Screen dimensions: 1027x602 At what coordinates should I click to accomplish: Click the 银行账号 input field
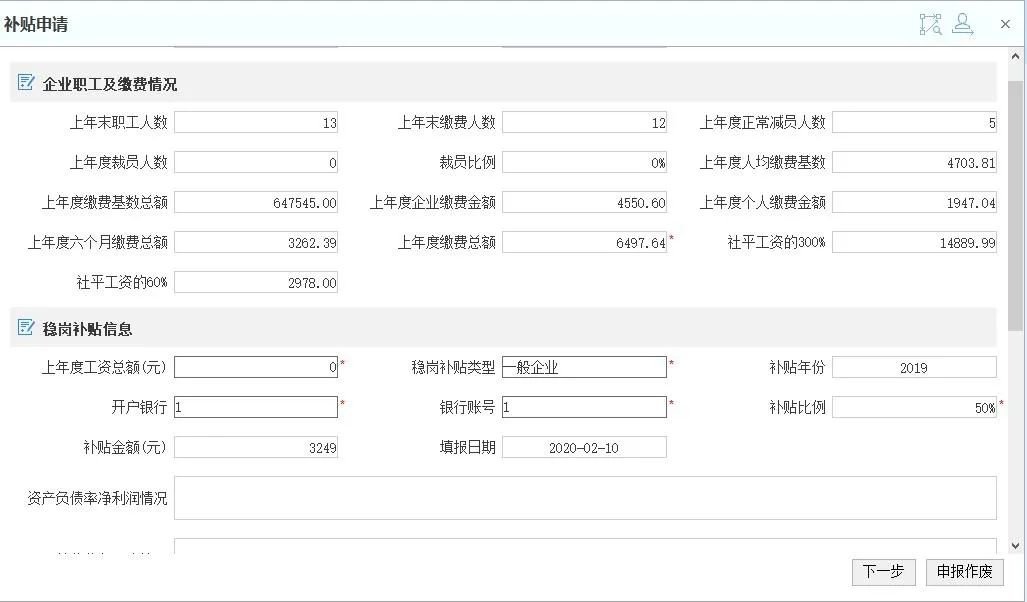pyautogui.click(x=584, y=407)
